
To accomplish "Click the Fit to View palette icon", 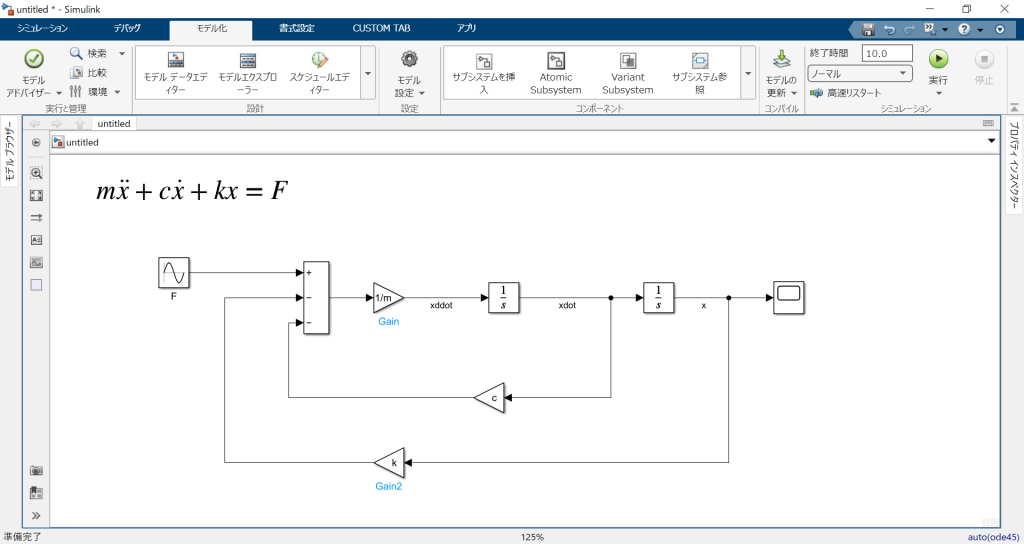I will tap(37, 196).
